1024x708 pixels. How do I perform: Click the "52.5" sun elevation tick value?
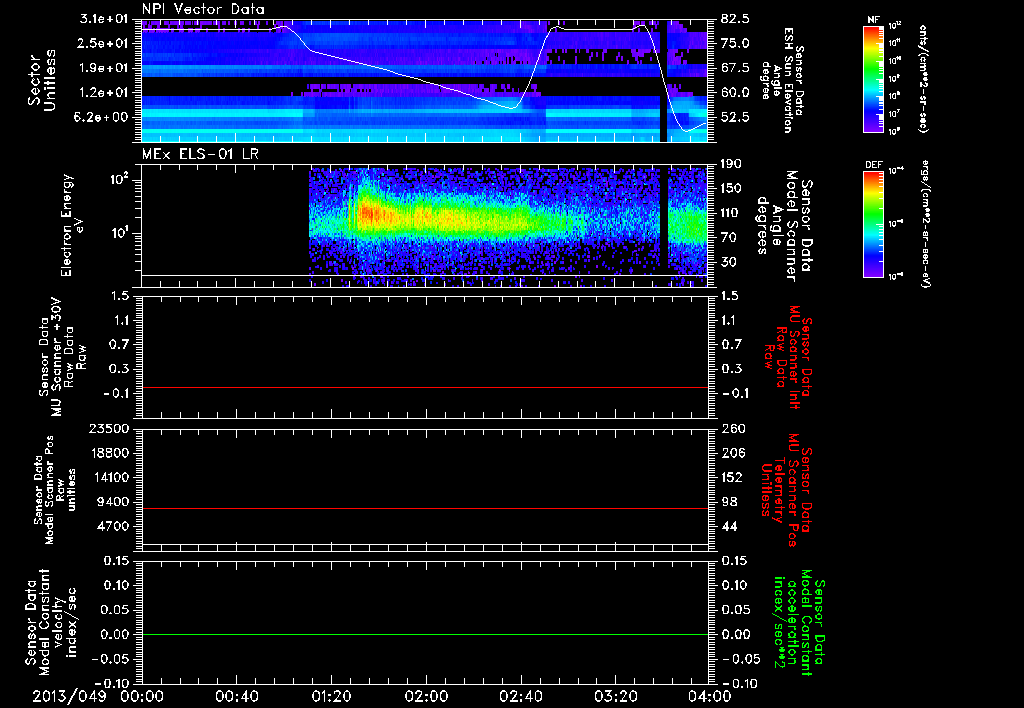(x=735, y=117)
